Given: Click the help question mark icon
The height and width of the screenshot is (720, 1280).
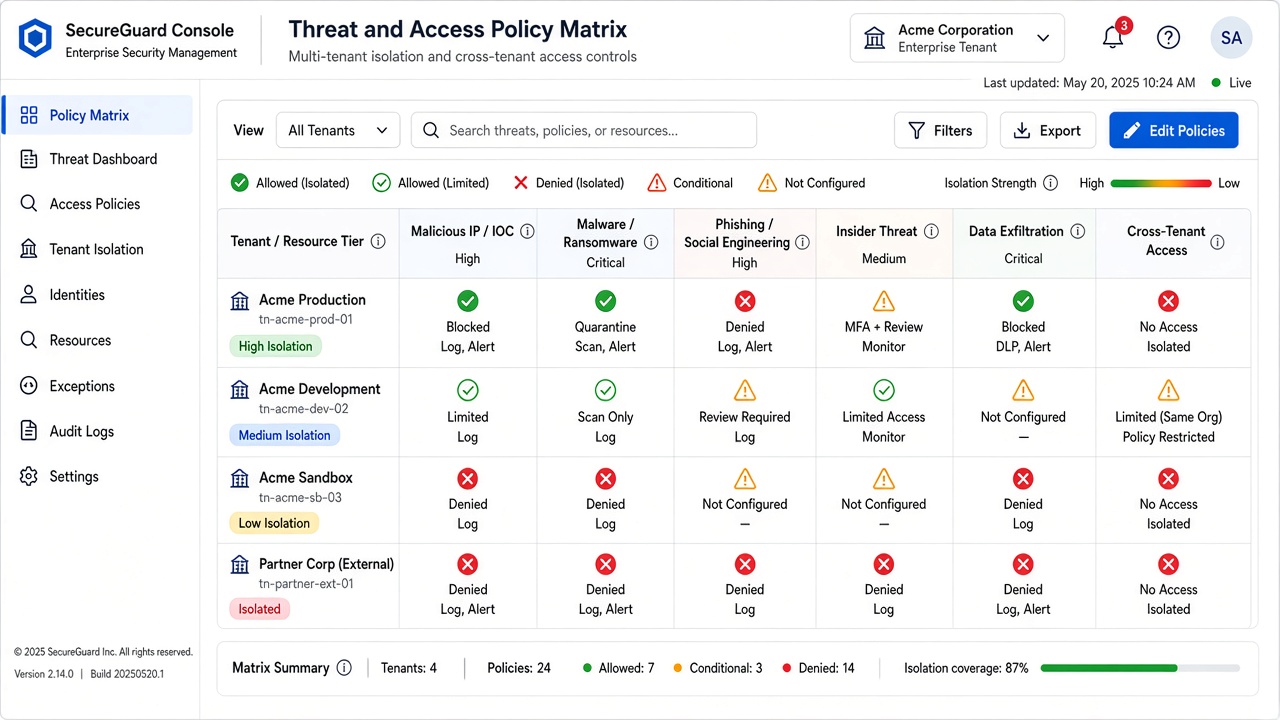Looking at the screenshot, I should click(1168, 38).
